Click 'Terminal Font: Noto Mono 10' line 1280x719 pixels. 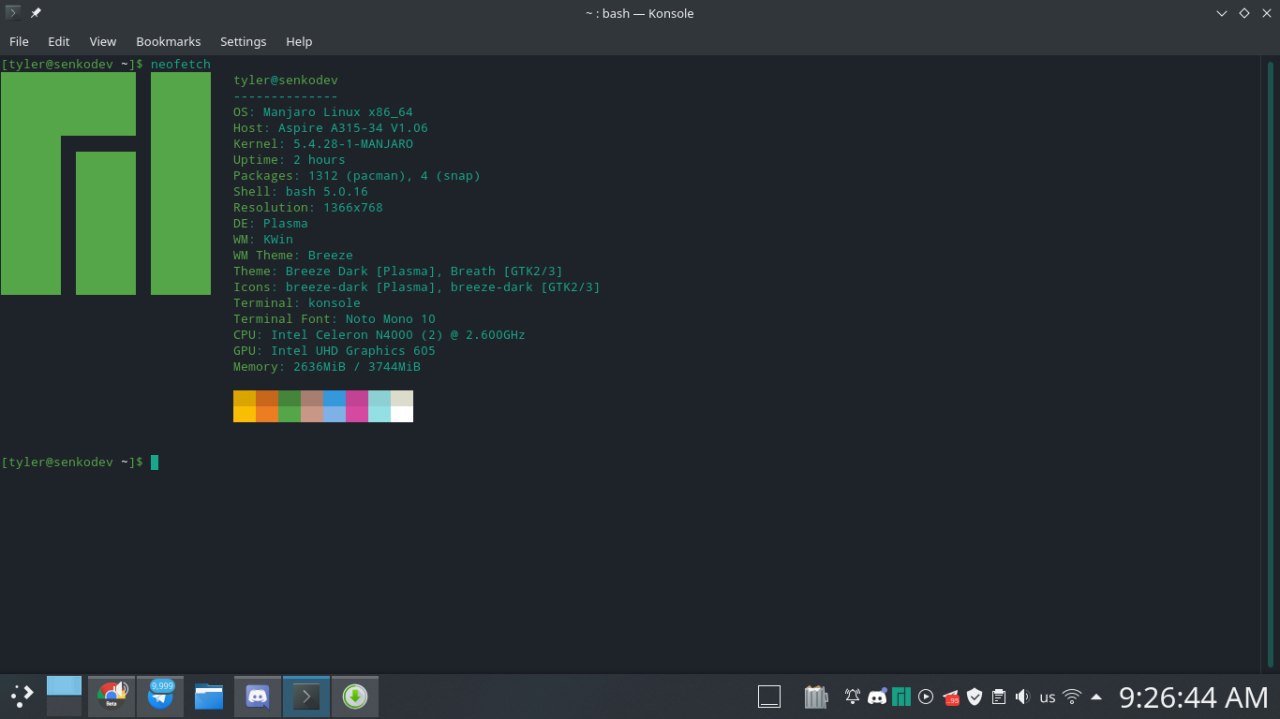point(334,320)
